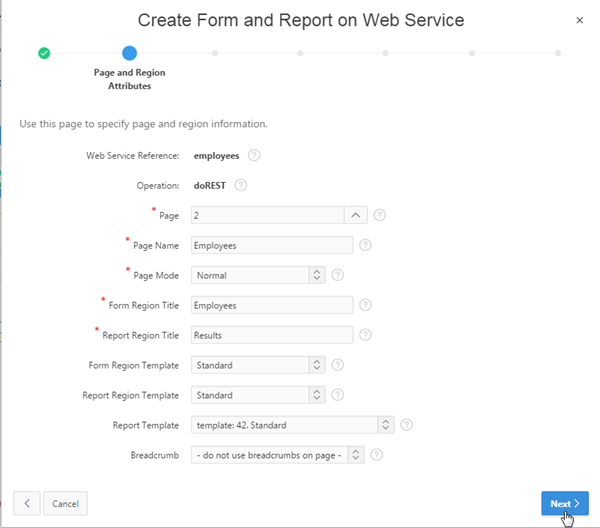Go back with the previous arrow button
This screenshot has height=528, width=600.
(x=27, y=504)
